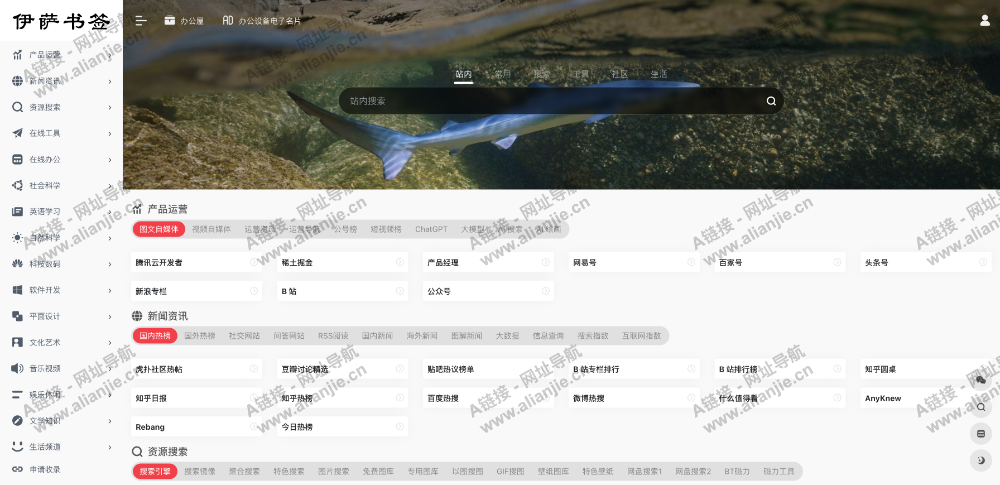Switch to ChatGPT tab under 产品运营
The image size is (1000, 485).
click(431, 229)
